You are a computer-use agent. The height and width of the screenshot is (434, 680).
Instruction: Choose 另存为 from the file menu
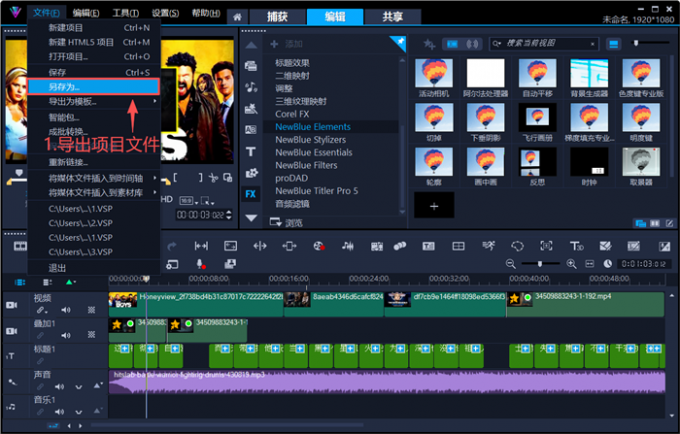tap(94, 87)
